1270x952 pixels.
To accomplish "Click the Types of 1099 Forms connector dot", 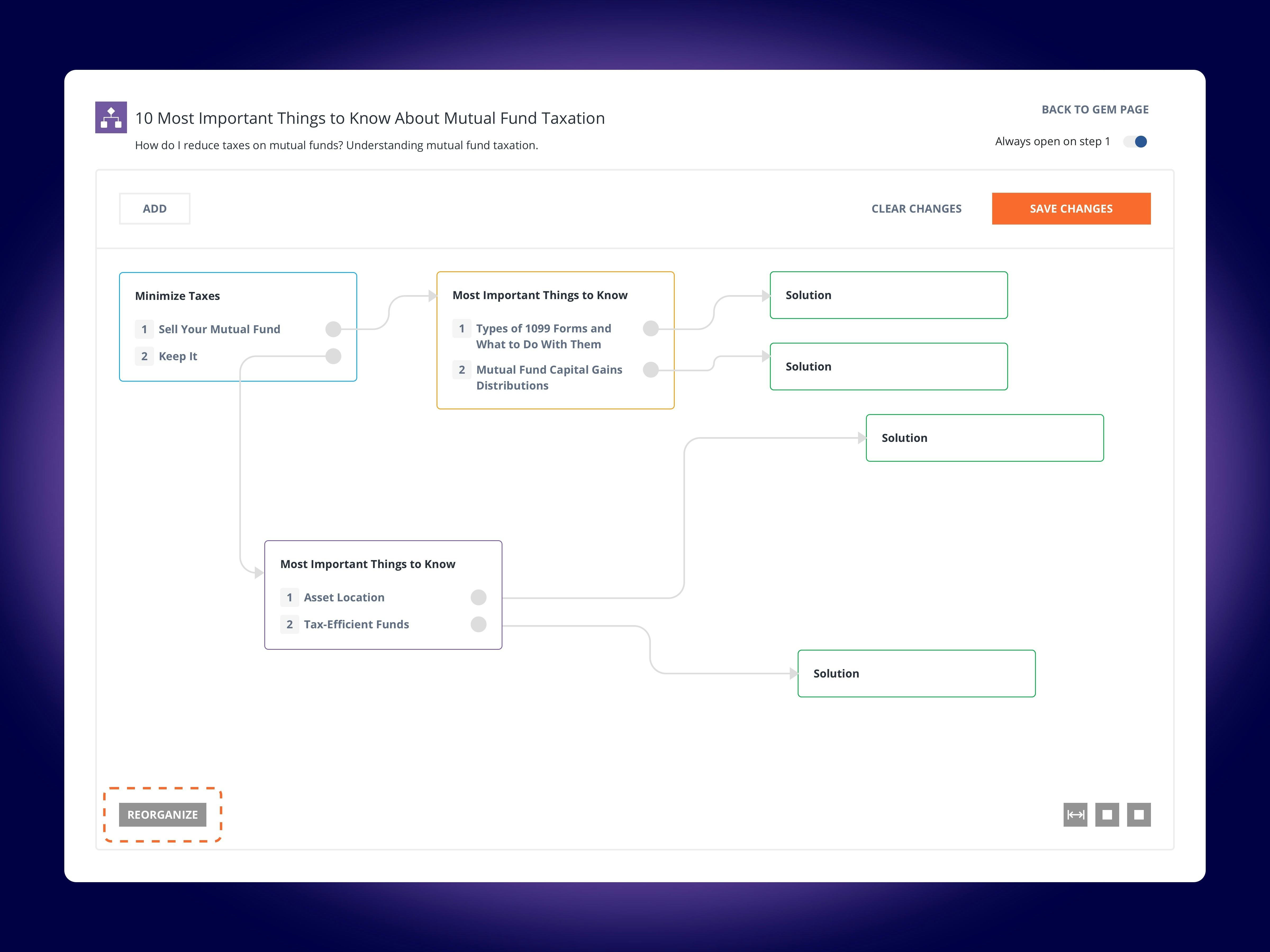I will pyautogui.click(x=651, y=328).
